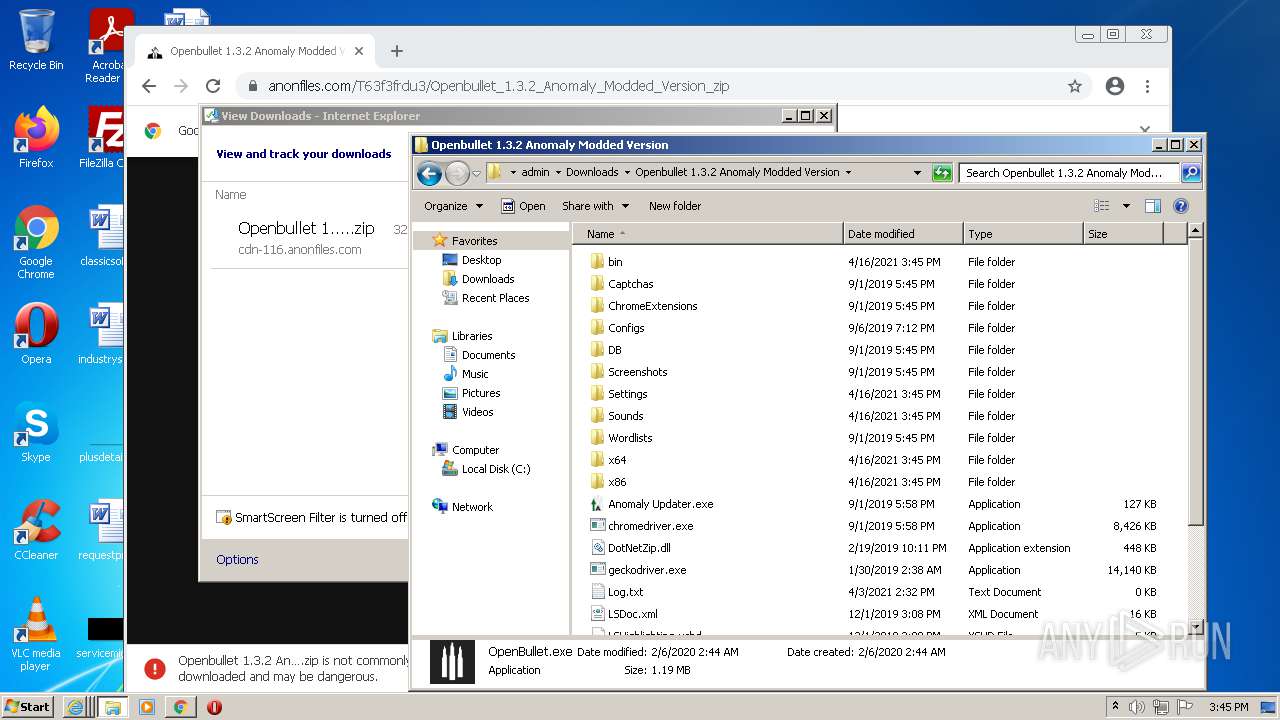The image size is (1280, 720).
Task: Open the Music library
Action: pyautogui.click(x=475, y=374)
